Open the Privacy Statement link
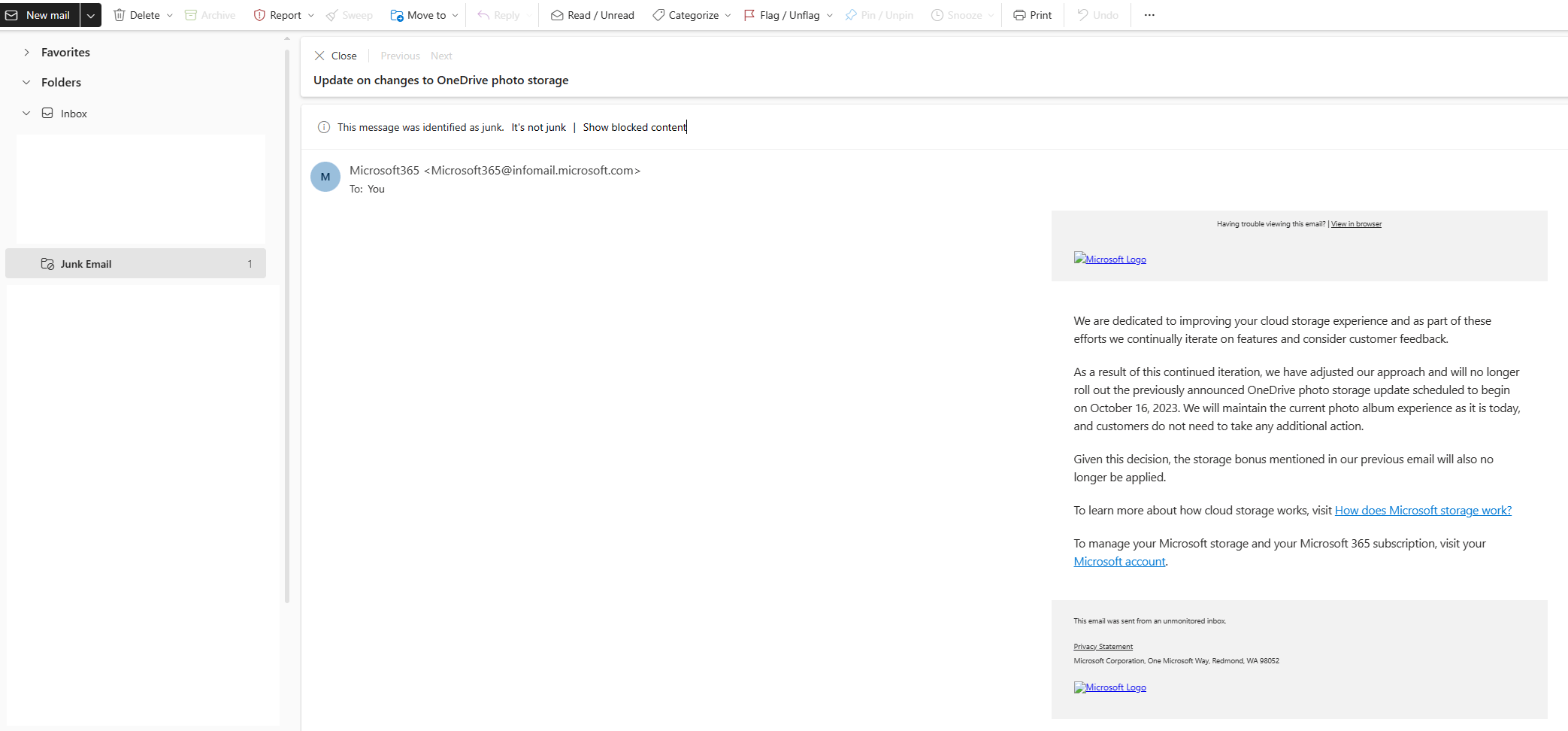 click(1103, 647)
